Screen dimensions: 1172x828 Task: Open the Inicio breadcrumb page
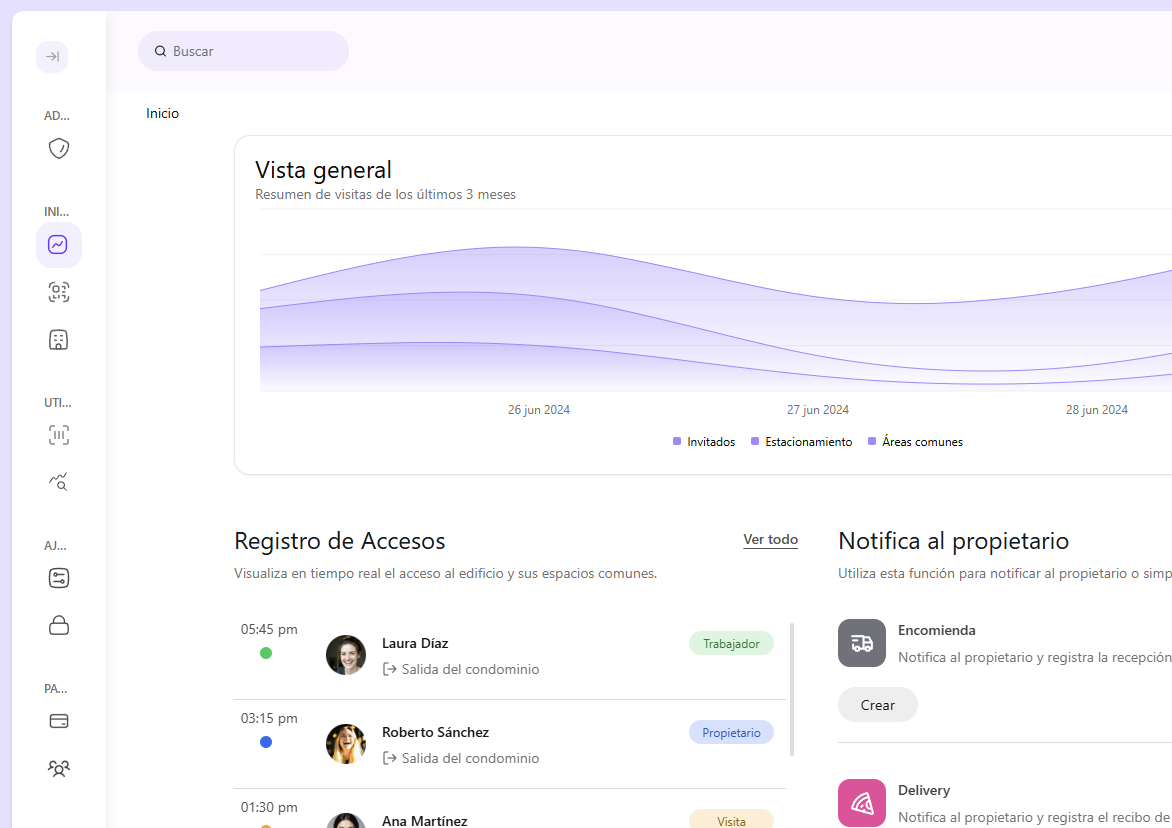[162, 113]
